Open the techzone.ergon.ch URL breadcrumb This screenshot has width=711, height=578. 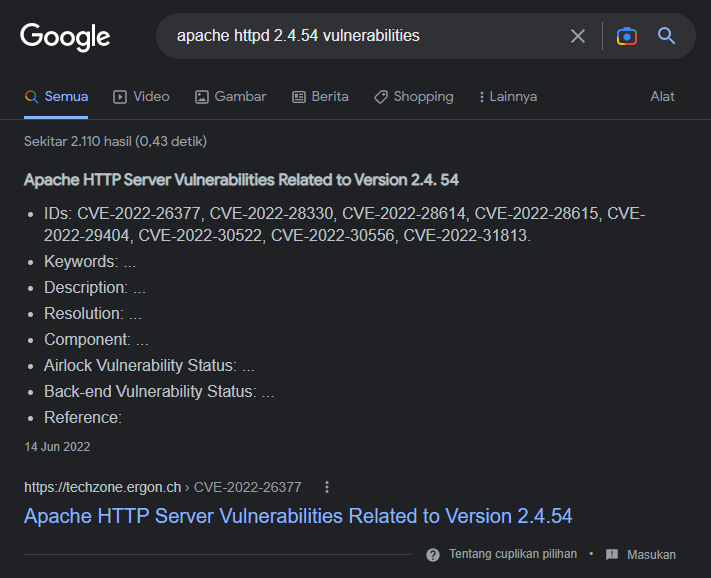tap(162, 487)
